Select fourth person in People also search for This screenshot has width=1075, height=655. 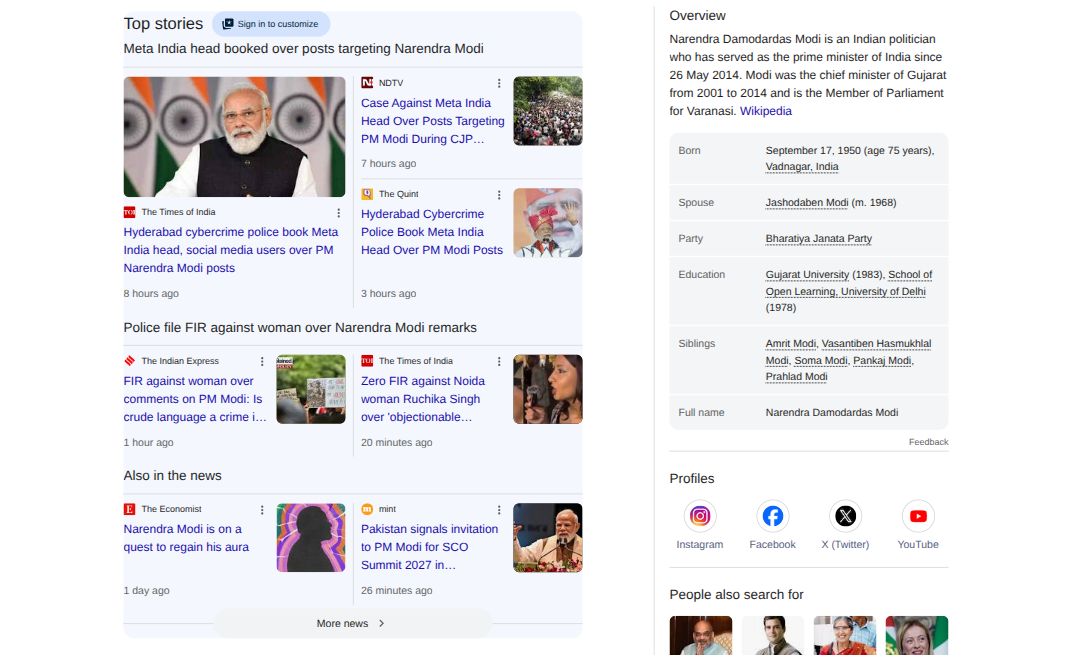coord(917,635)
